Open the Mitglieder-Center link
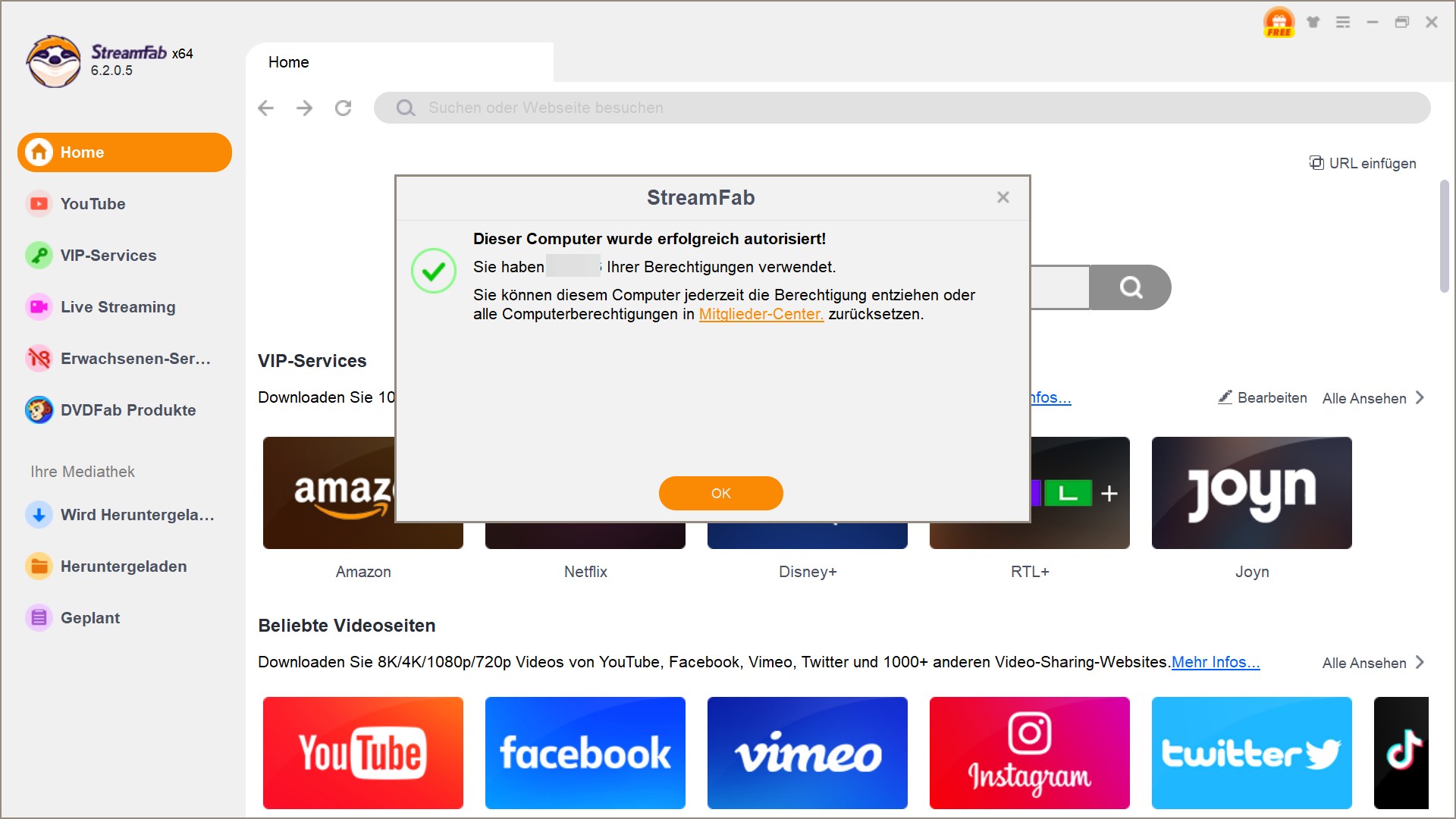 click(x=761, y=314)
